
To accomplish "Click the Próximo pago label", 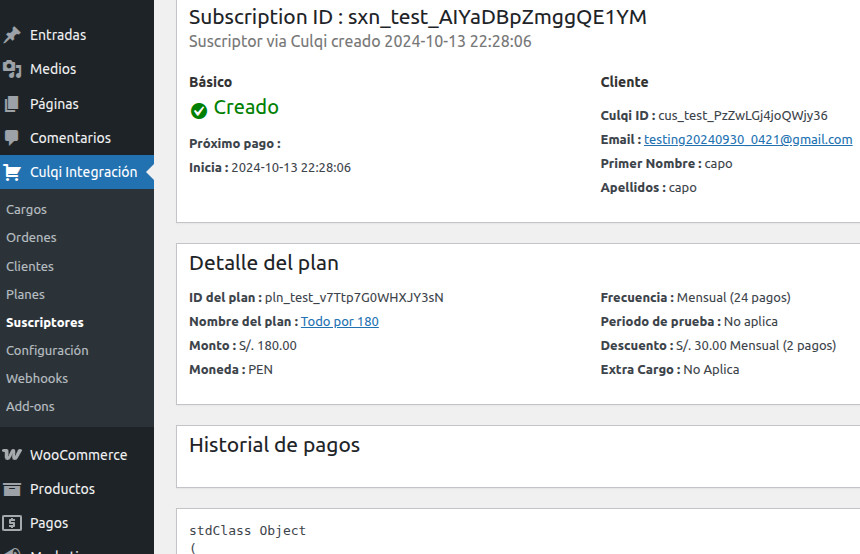I will coord(235,144).
